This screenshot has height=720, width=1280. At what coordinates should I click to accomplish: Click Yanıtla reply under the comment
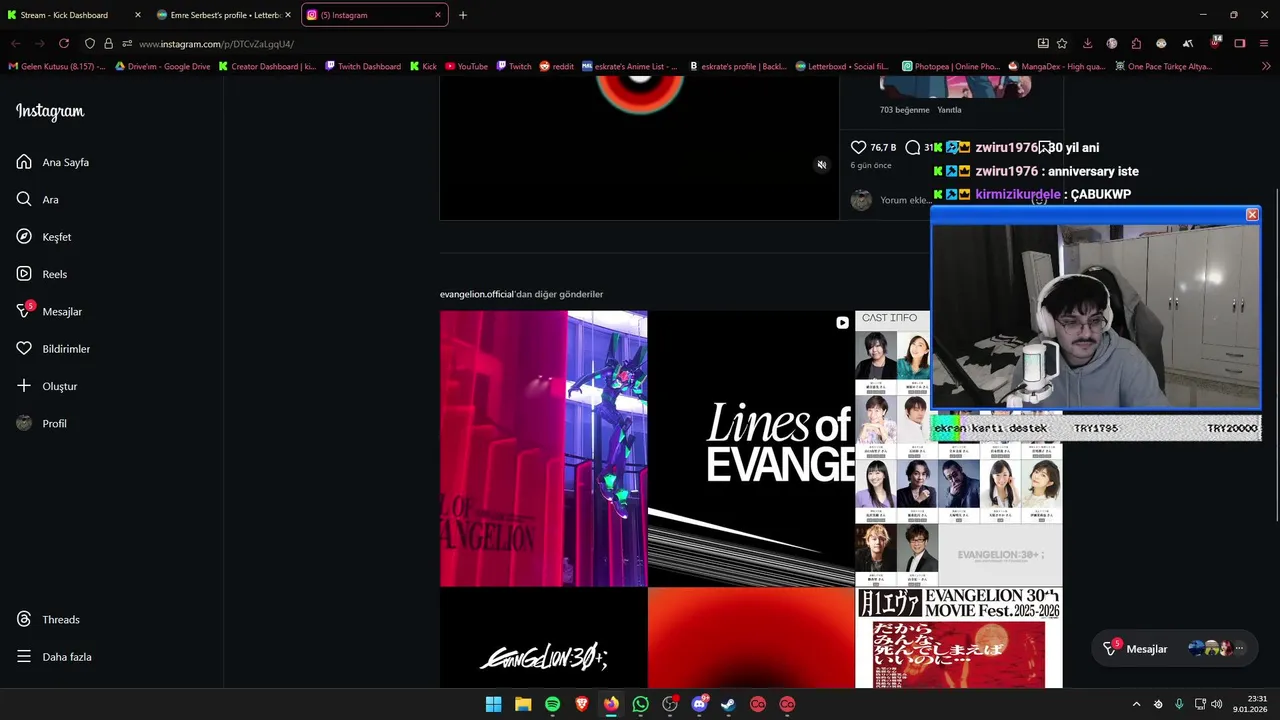pos(949,110)
